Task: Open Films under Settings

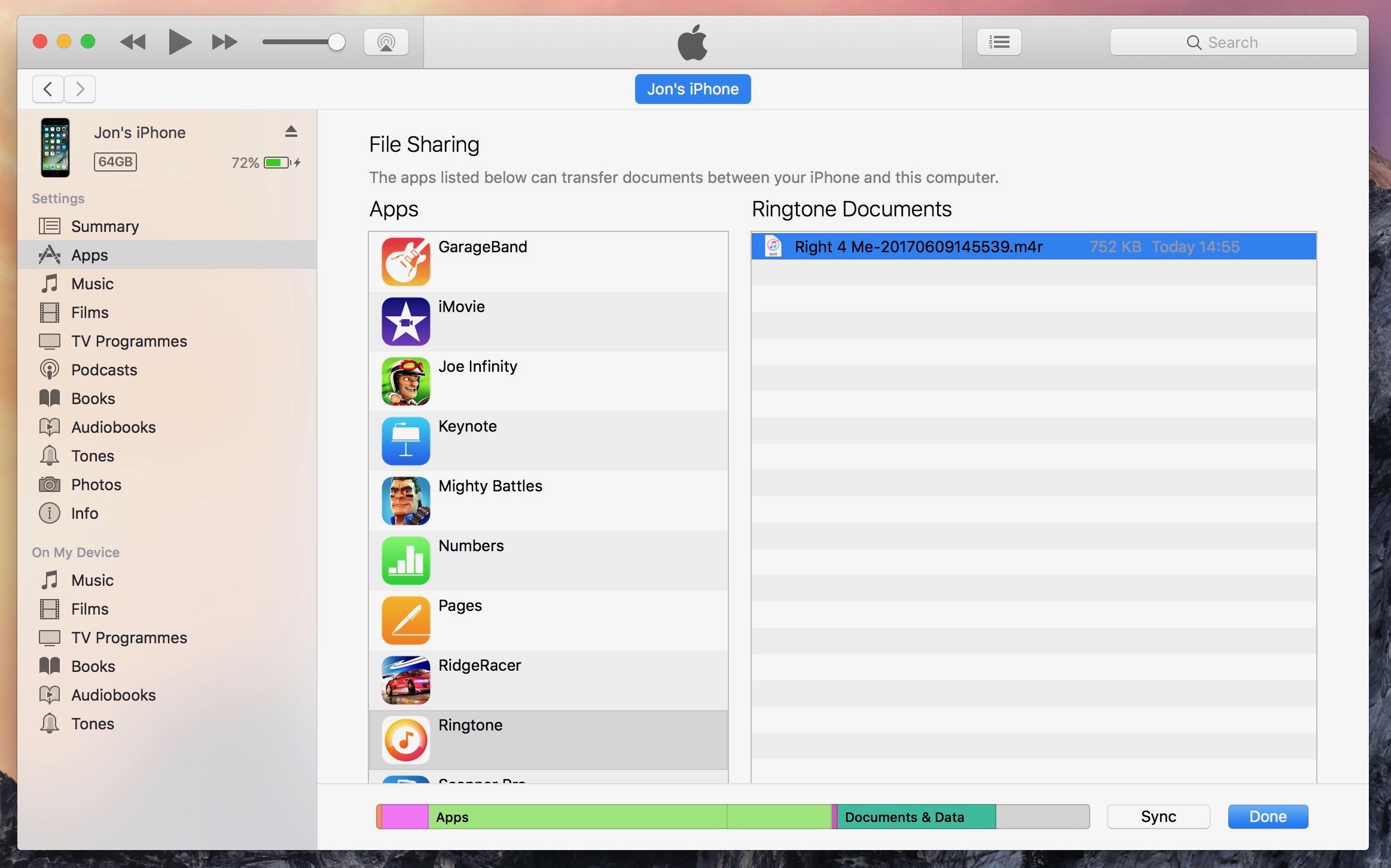Action: pyautogui.click(x=167, y=312)
